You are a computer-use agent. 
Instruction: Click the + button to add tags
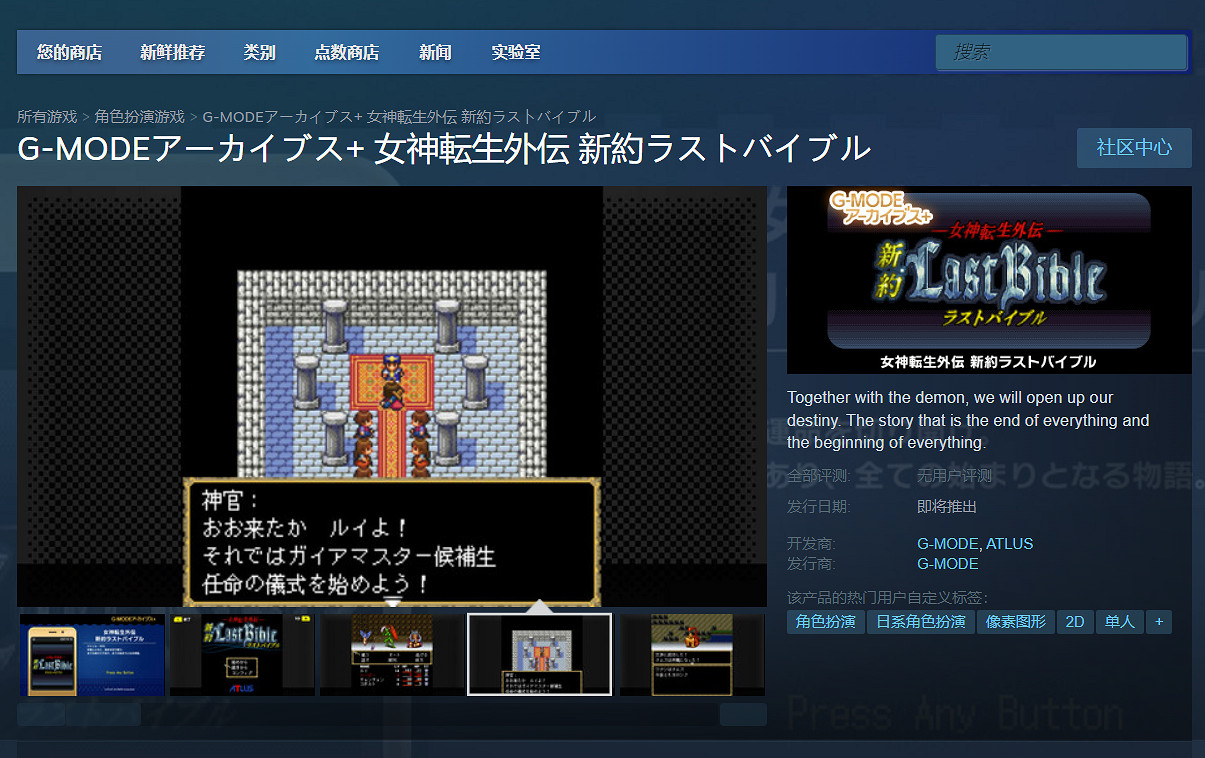tap(1158, 621)
